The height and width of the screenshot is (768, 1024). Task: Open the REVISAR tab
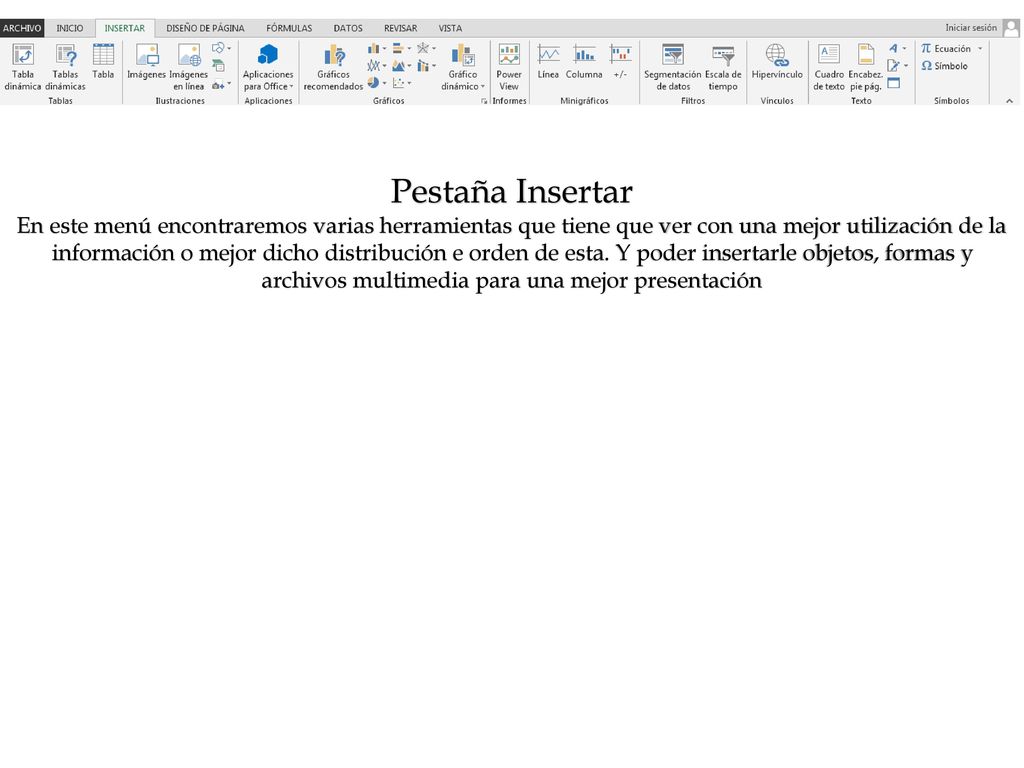click(400, 28)
